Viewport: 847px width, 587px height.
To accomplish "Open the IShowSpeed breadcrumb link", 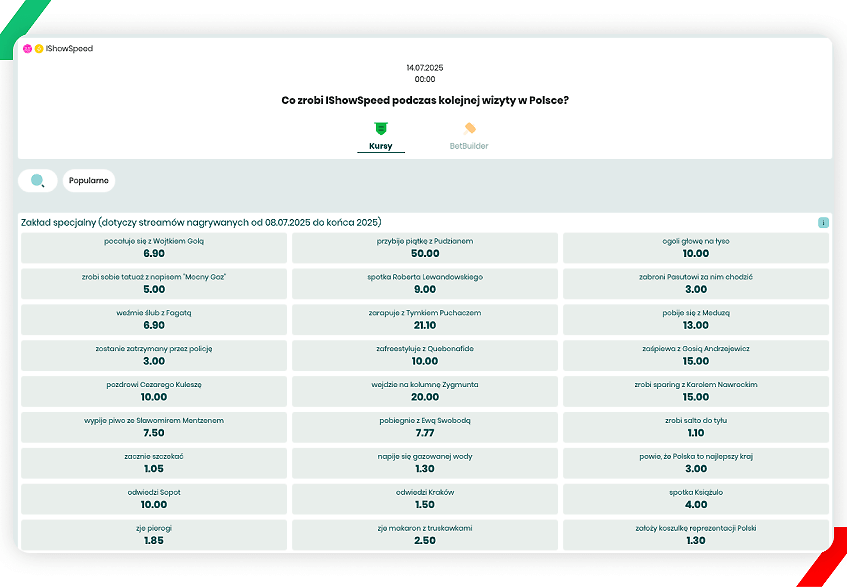I will (x=69, y=49).
